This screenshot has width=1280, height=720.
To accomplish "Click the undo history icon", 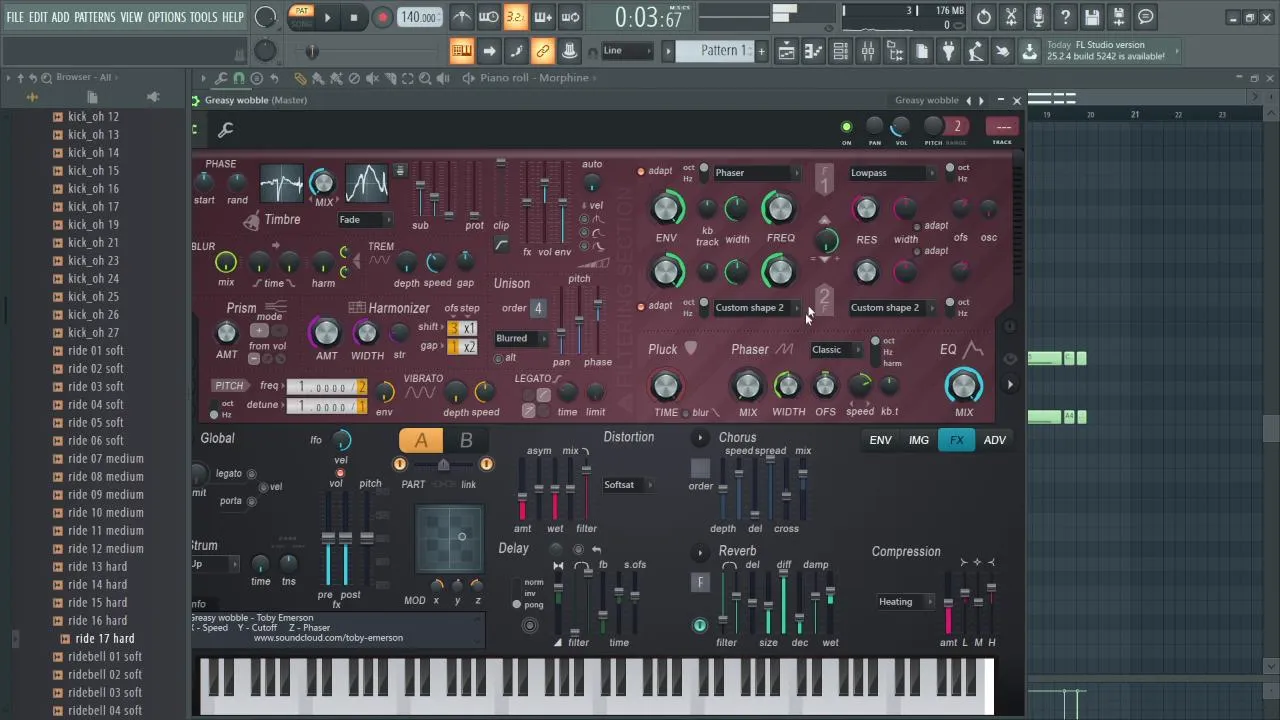I will click(x=984, y=17).
